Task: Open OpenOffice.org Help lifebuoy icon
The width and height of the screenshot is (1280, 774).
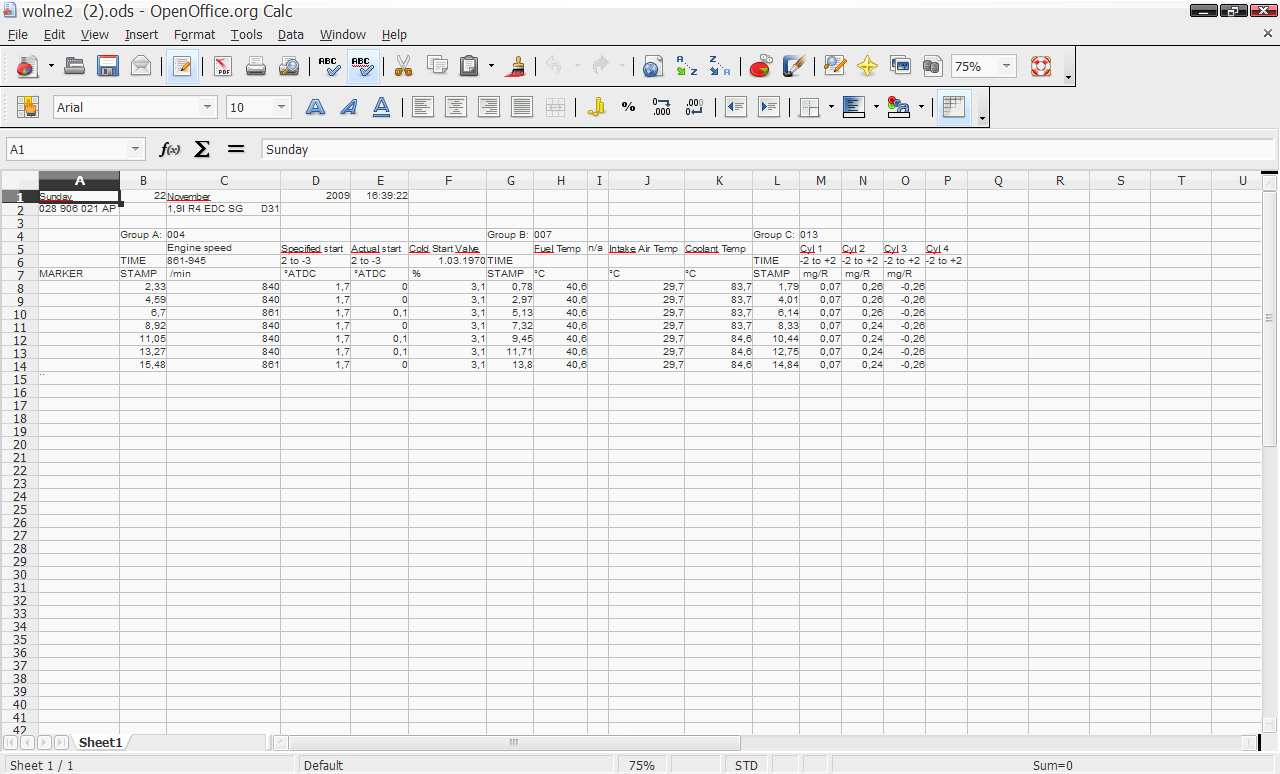Action: [x=1041, y=67]
